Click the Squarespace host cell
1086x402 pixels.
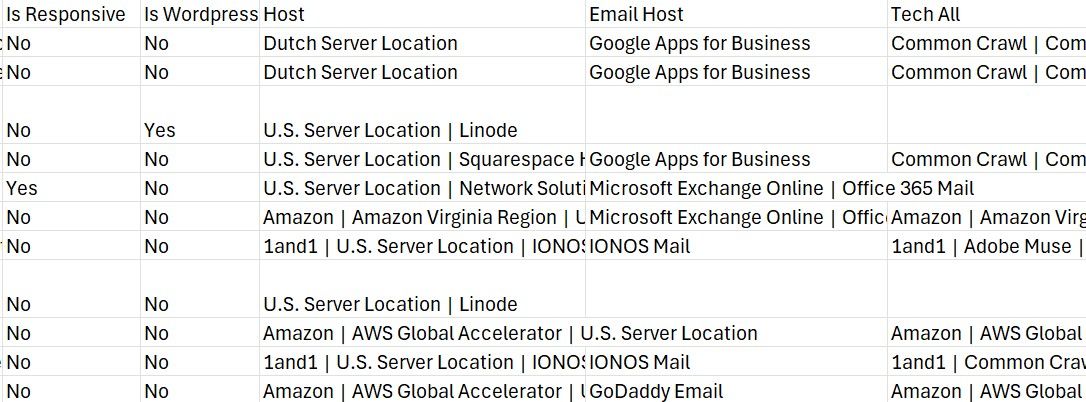pyautogui.click(x=420, y=159)
